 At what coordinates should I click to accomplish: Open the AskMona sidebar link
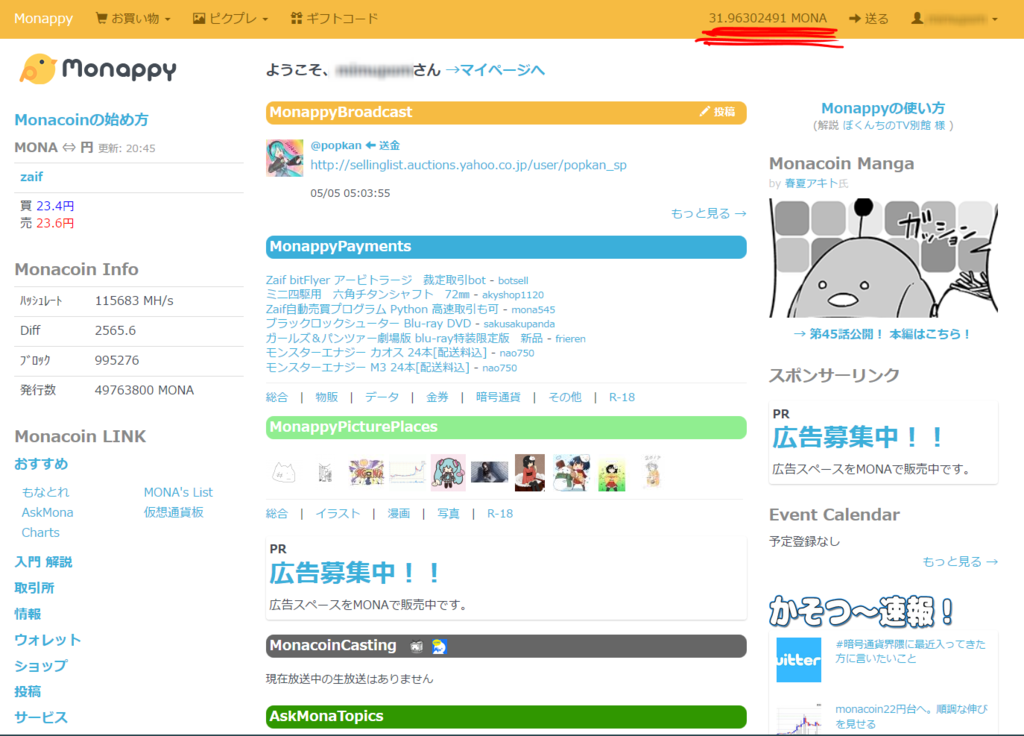point(47,513)
